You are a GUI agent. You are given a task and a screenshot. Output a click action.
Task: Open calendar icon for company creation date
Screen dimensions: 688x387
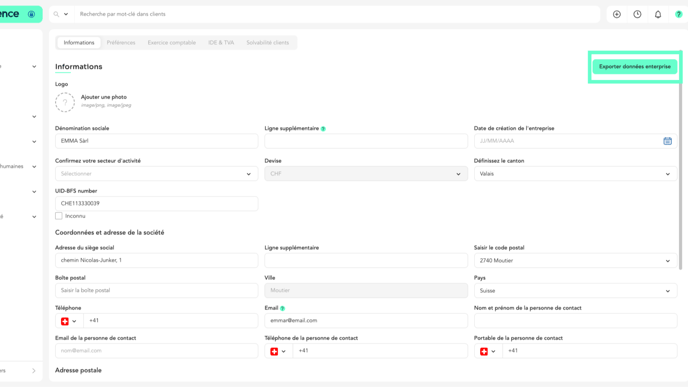[x=667, y=141]
